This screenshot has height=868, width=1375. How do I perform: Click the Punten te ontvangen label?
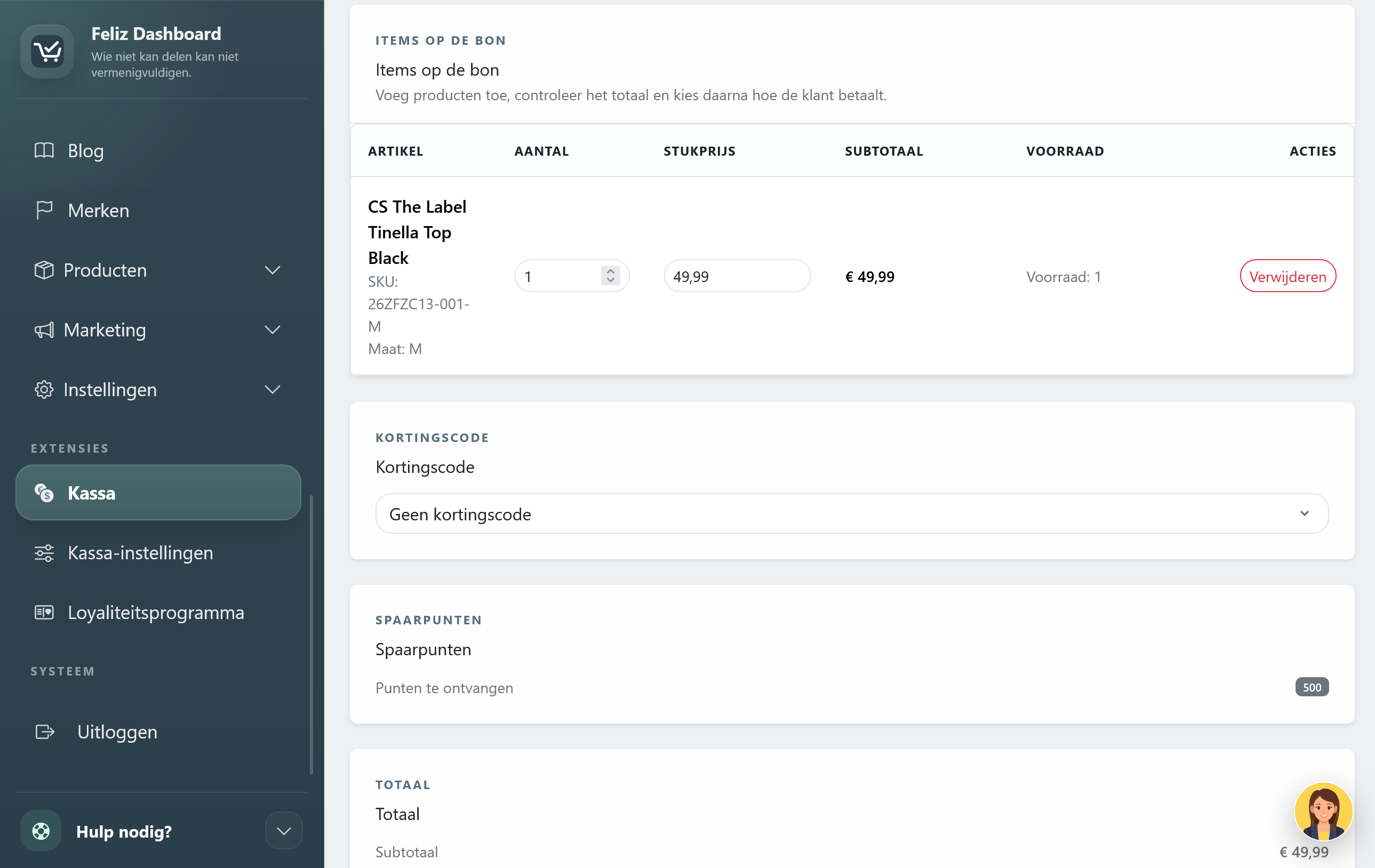tap(444, 688)
